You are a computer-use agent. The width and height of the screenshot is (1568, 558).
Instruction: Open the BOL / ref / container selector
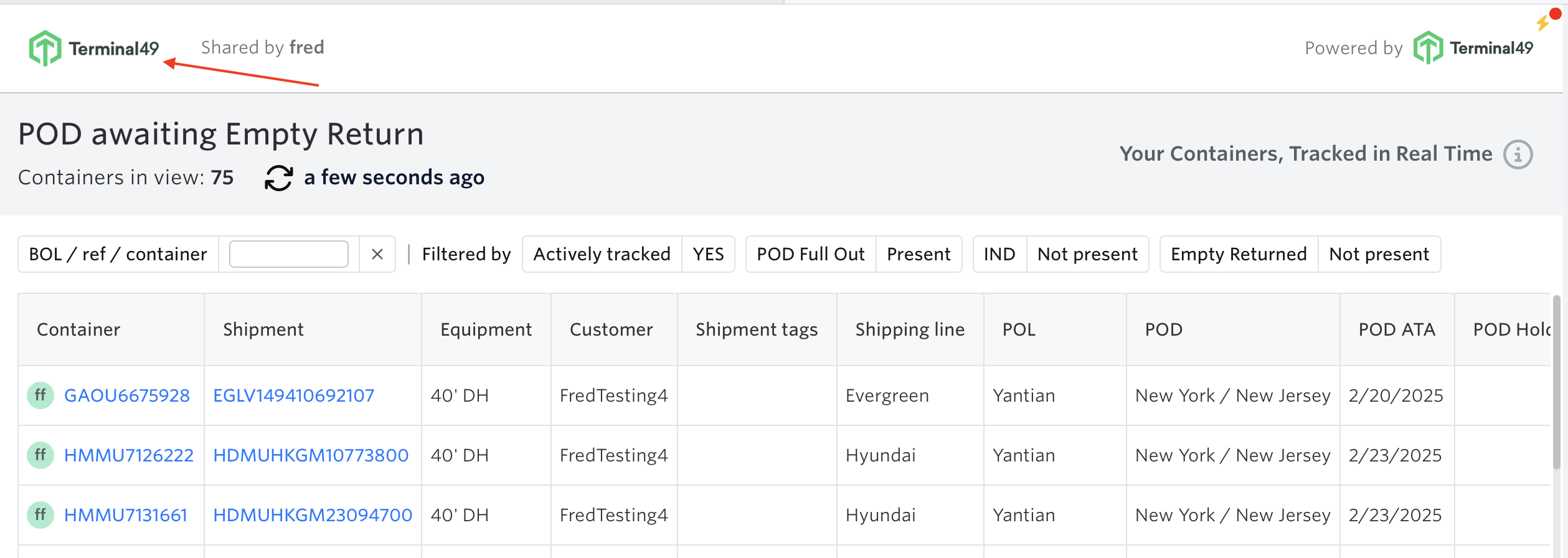pyautogui.click(x=118, y=254)
